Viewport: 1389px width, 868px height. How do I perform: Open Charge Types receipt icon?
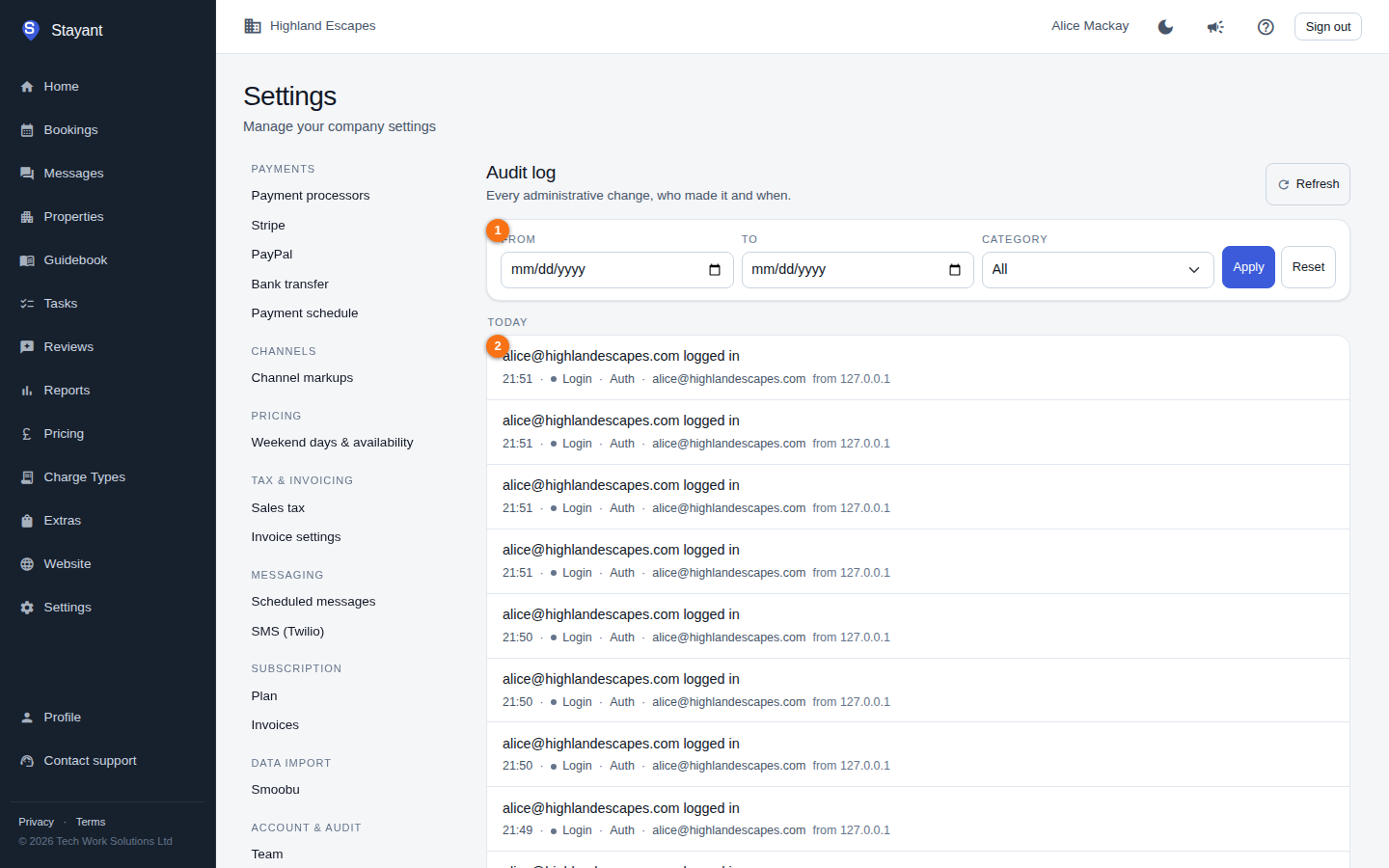point(27,477)
